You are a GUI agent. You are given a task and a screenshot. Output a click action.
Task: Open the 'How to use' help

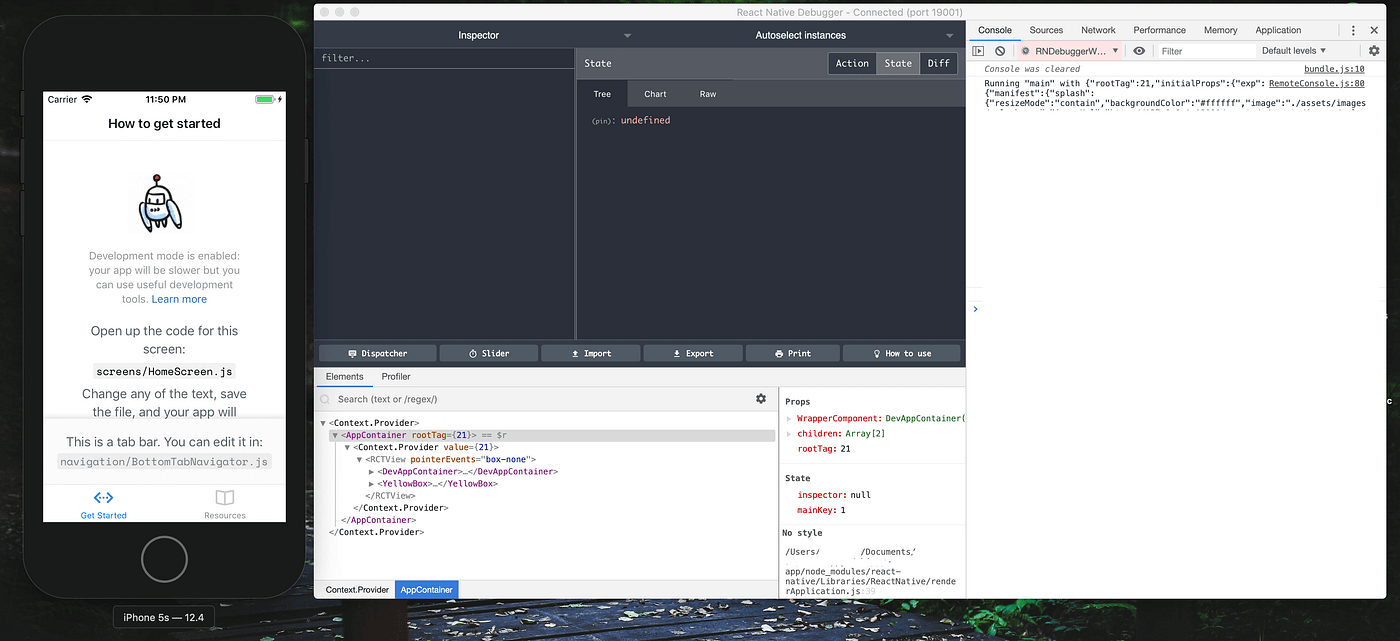point(901,352)
